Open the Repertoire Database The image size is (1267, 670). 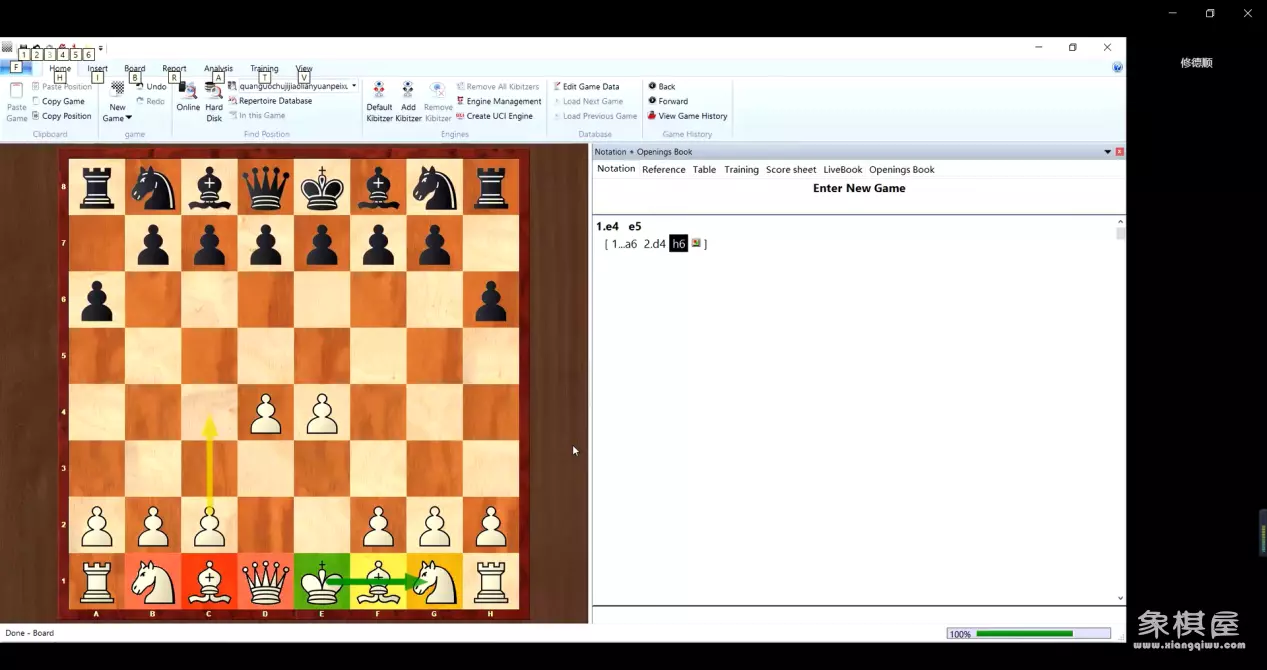tap(270, 101)
